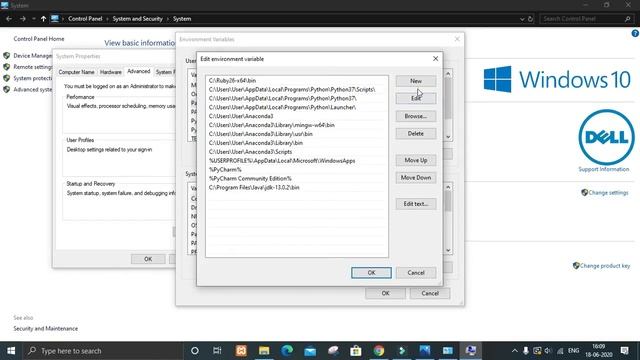640x360 pixels.
Task: Click the system variables list scroll-up arrow
Action: click(448, 187)
